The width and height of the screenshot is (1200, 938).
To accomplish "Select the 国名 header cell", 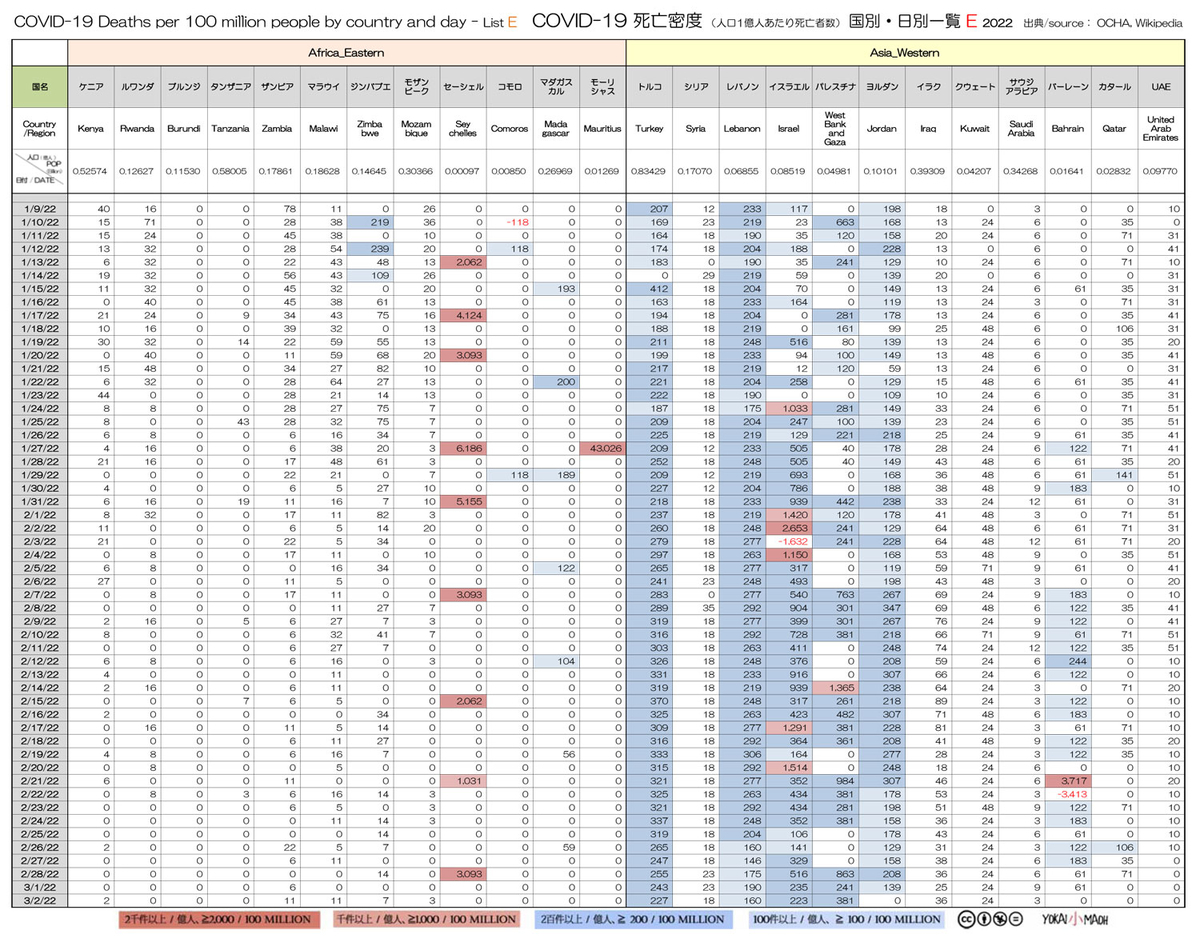I will 41,87.
